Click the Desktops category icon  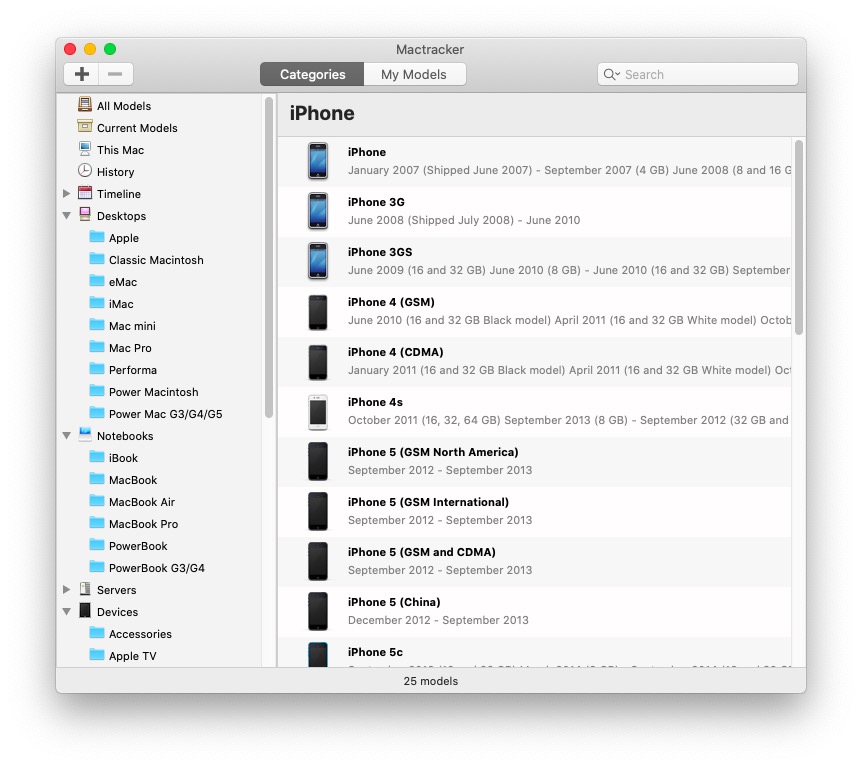(85, 214)
